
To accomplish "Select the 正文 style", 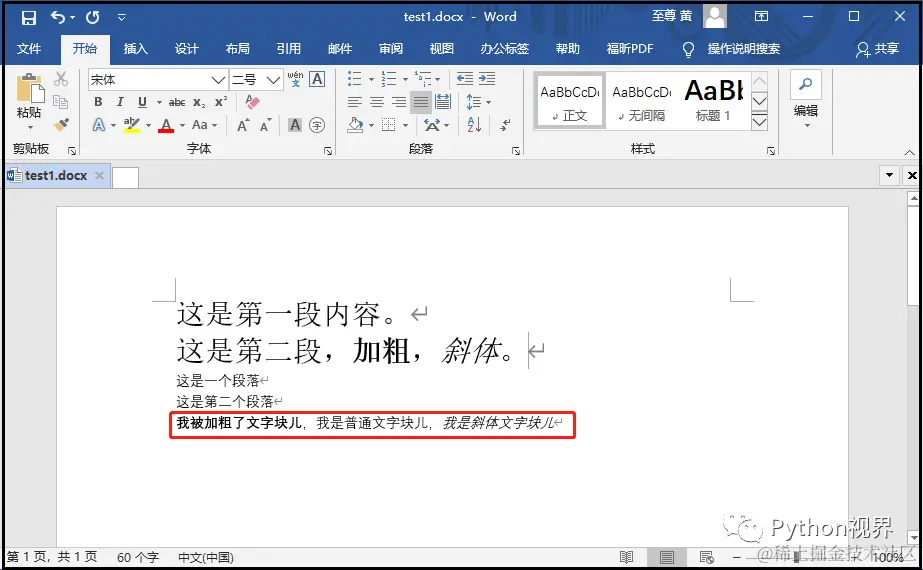I will tap(569, 101).
